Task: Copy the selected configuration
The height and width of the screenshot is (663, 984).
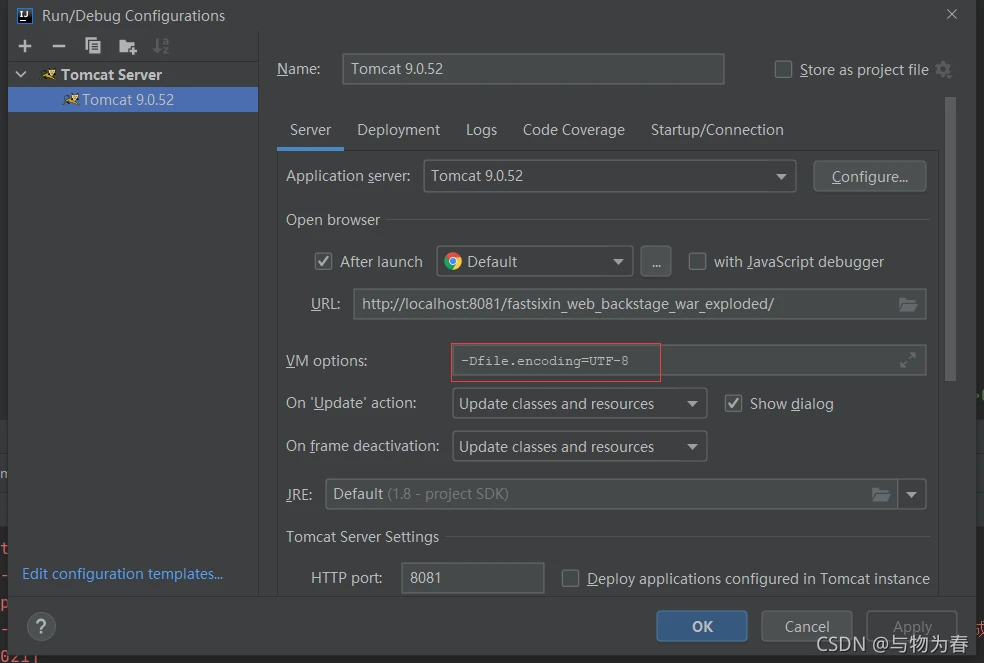Action: tap(93, 46)
